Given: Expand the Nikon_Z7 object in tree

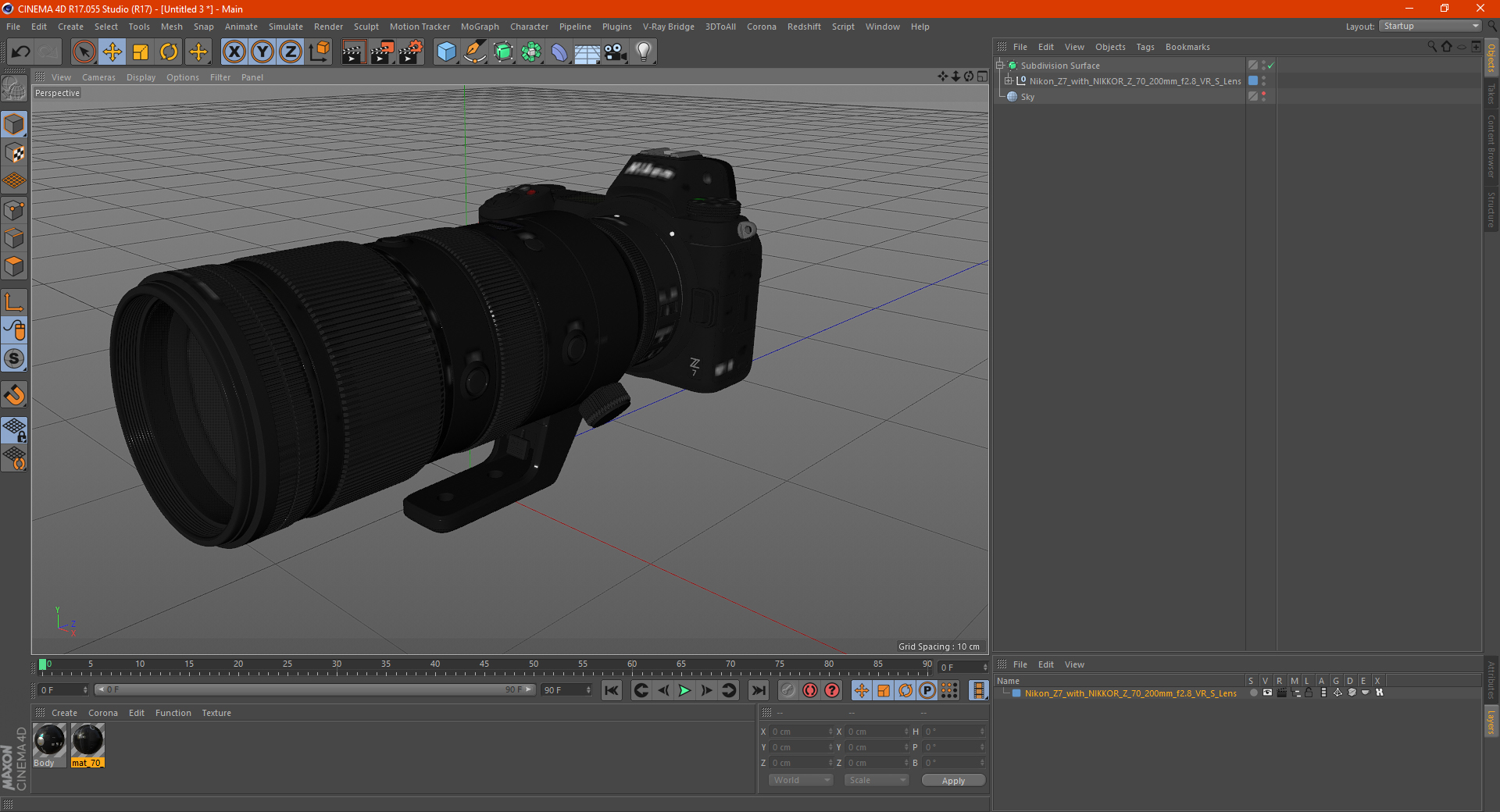Looking at the screenshot, I should tap(1009, 81).
